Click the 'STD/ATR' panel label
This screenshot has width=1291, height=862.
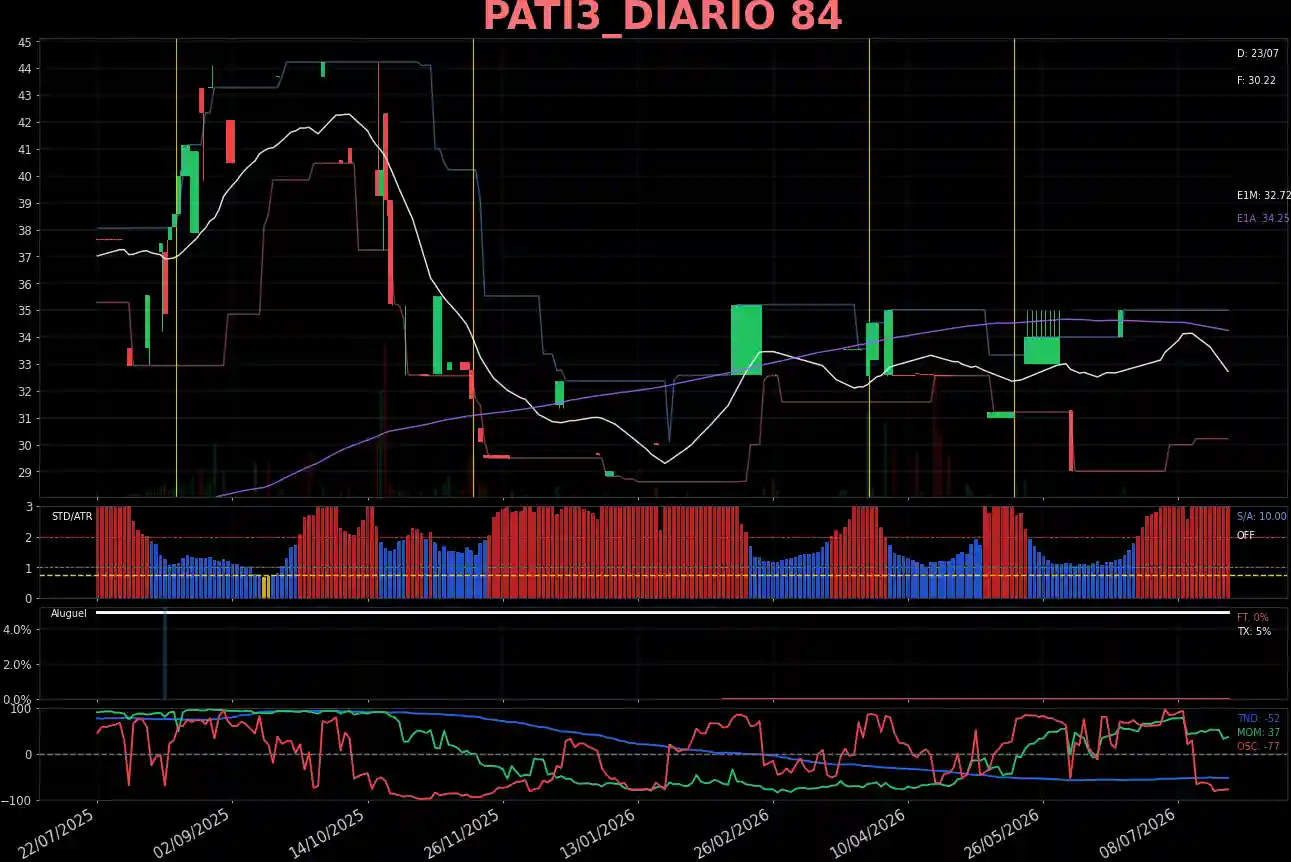pyautogui.click(x=72, y=516)
